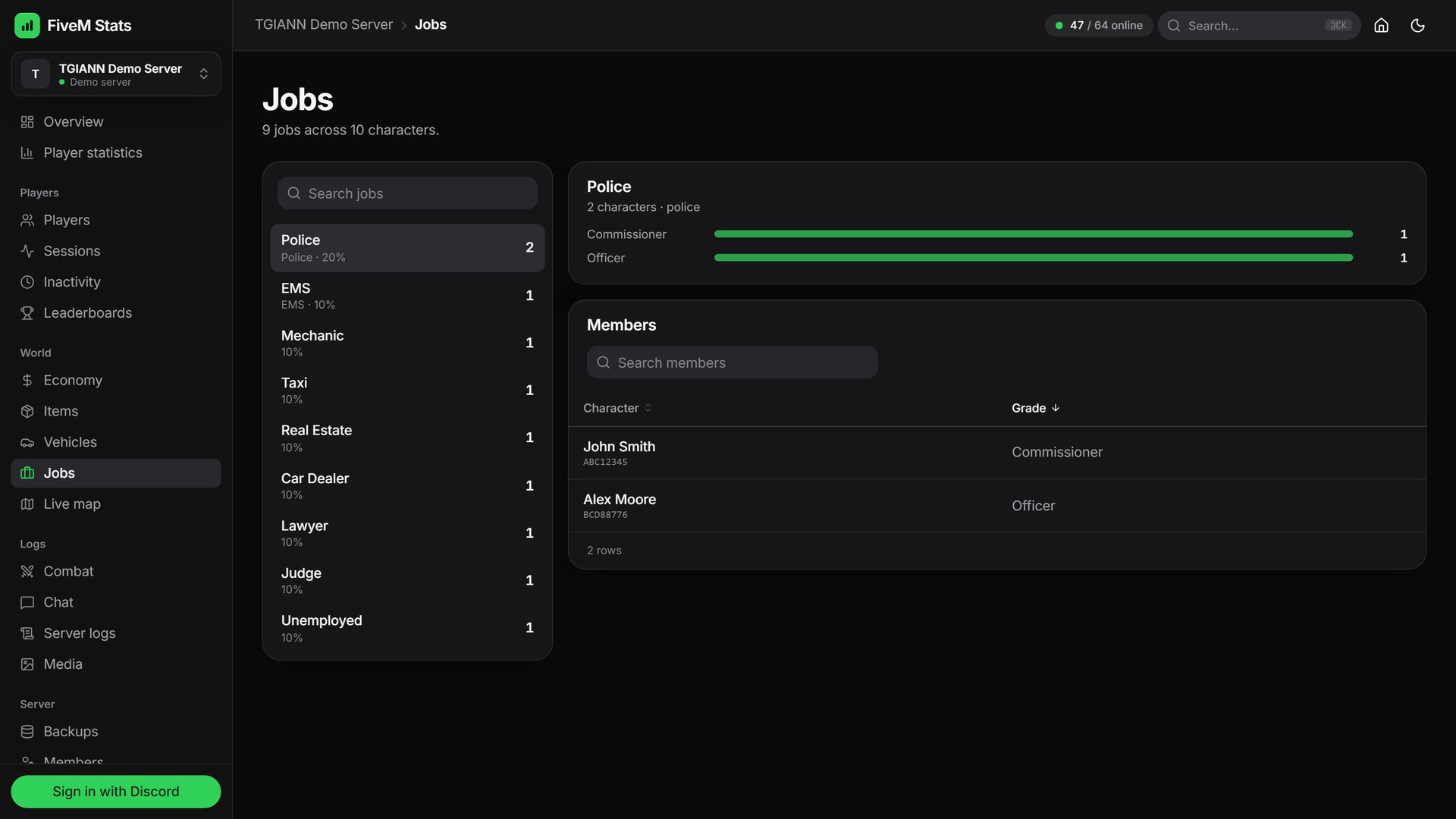
Task: Click the Live map icon
Action: 27,504
